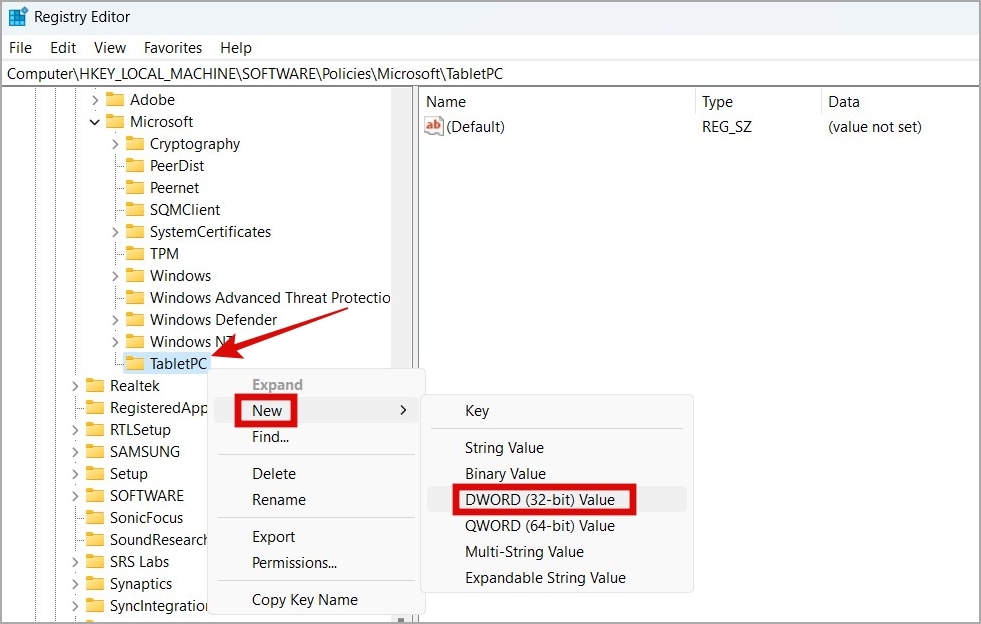Click the Registry Editor app icon
Viewport: 981px width, 624px height.
(18, 16)
